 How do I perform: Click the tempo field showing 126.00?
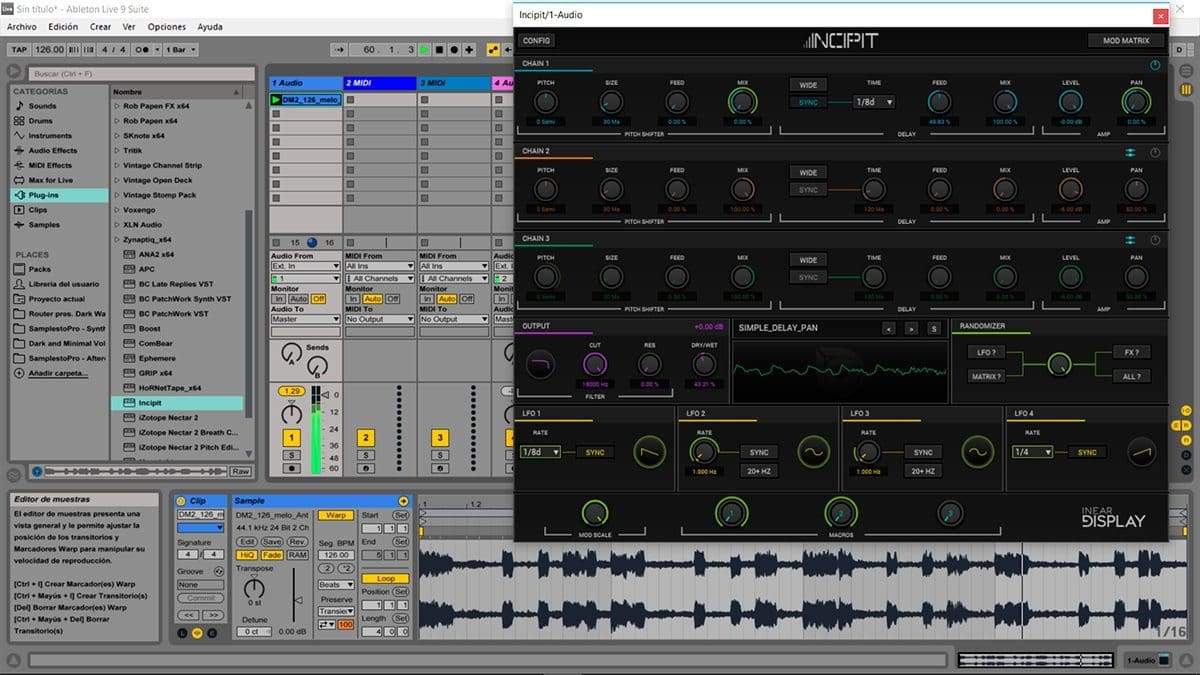49,49
